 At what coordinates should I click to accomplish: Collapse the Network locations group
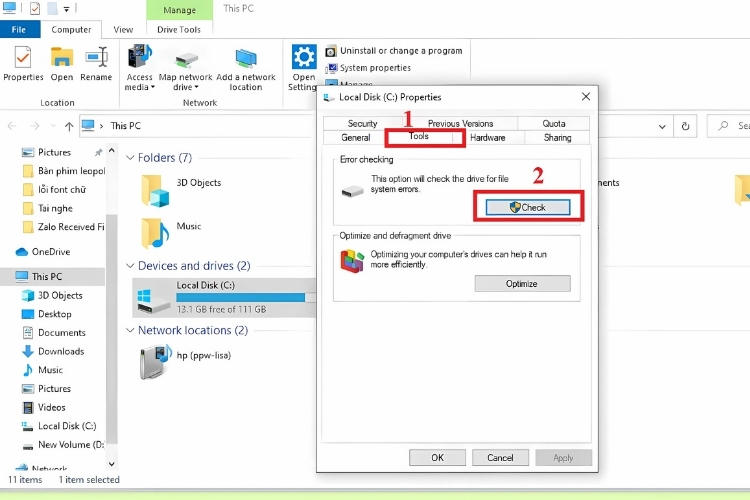(x=130, y=330)
